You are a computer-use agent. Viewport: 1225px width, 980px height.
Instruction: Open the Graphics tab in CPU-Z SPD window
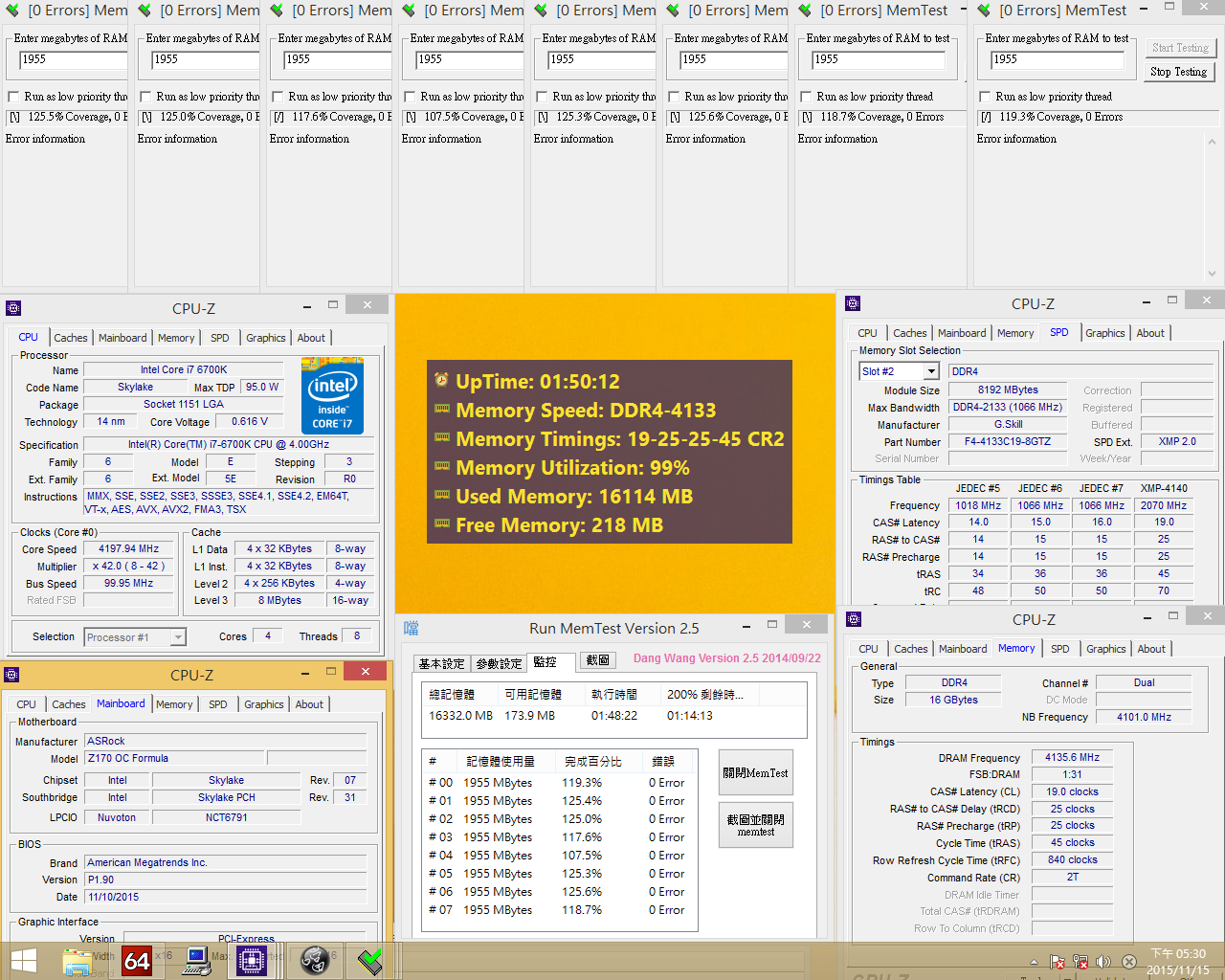click(1104, 333)
